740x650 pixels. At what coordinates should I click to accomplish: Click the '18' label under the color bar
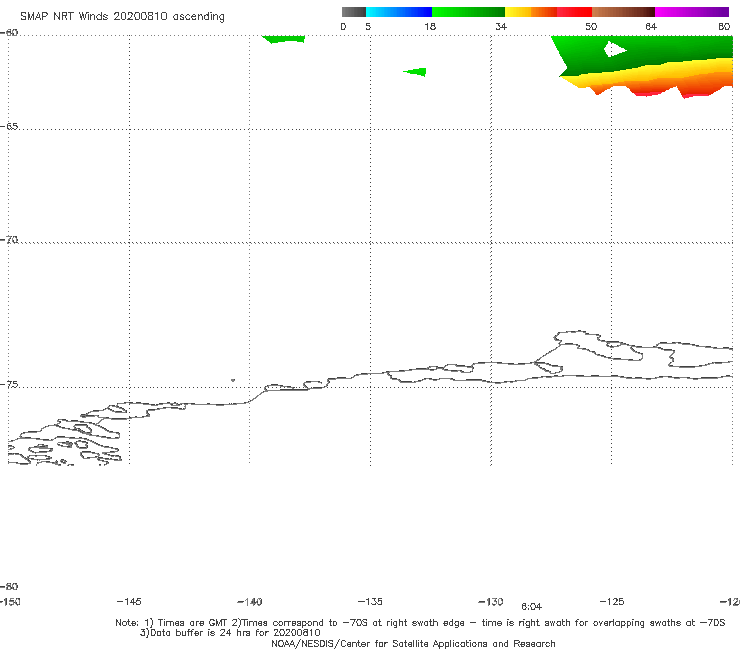[430, 26]
